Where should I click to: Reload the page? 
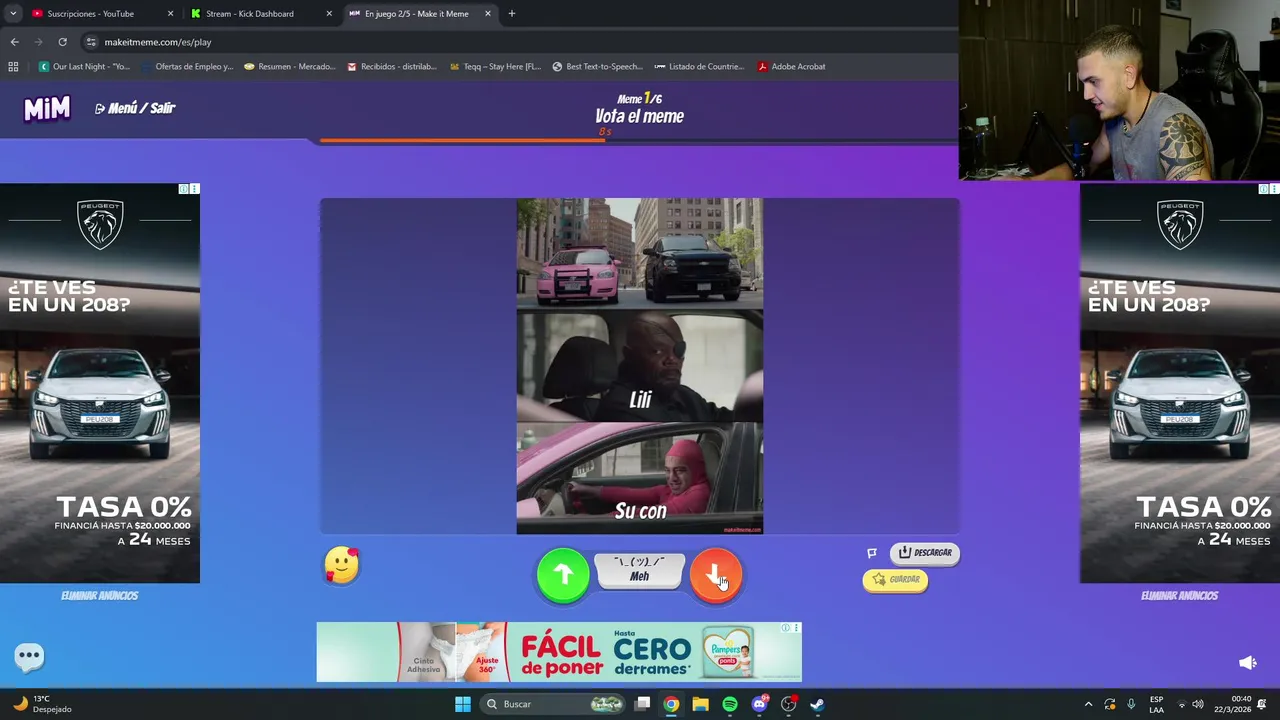[62, 42]
